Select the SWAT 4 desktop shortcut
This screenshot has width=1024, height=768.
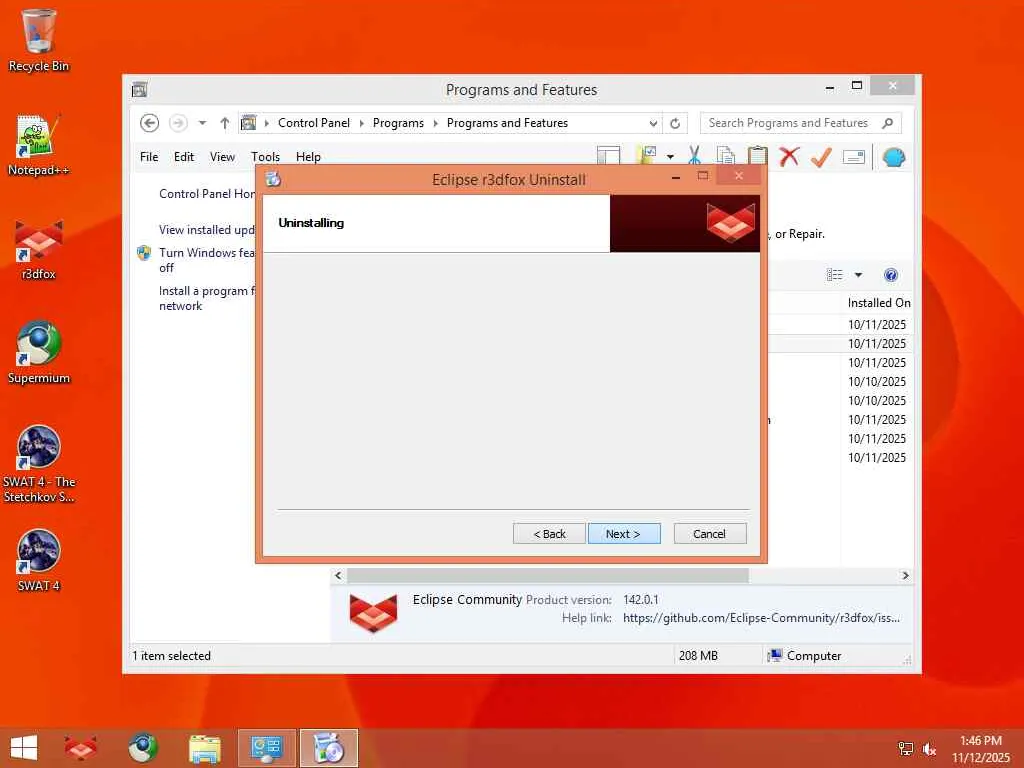tap(39, 561)
